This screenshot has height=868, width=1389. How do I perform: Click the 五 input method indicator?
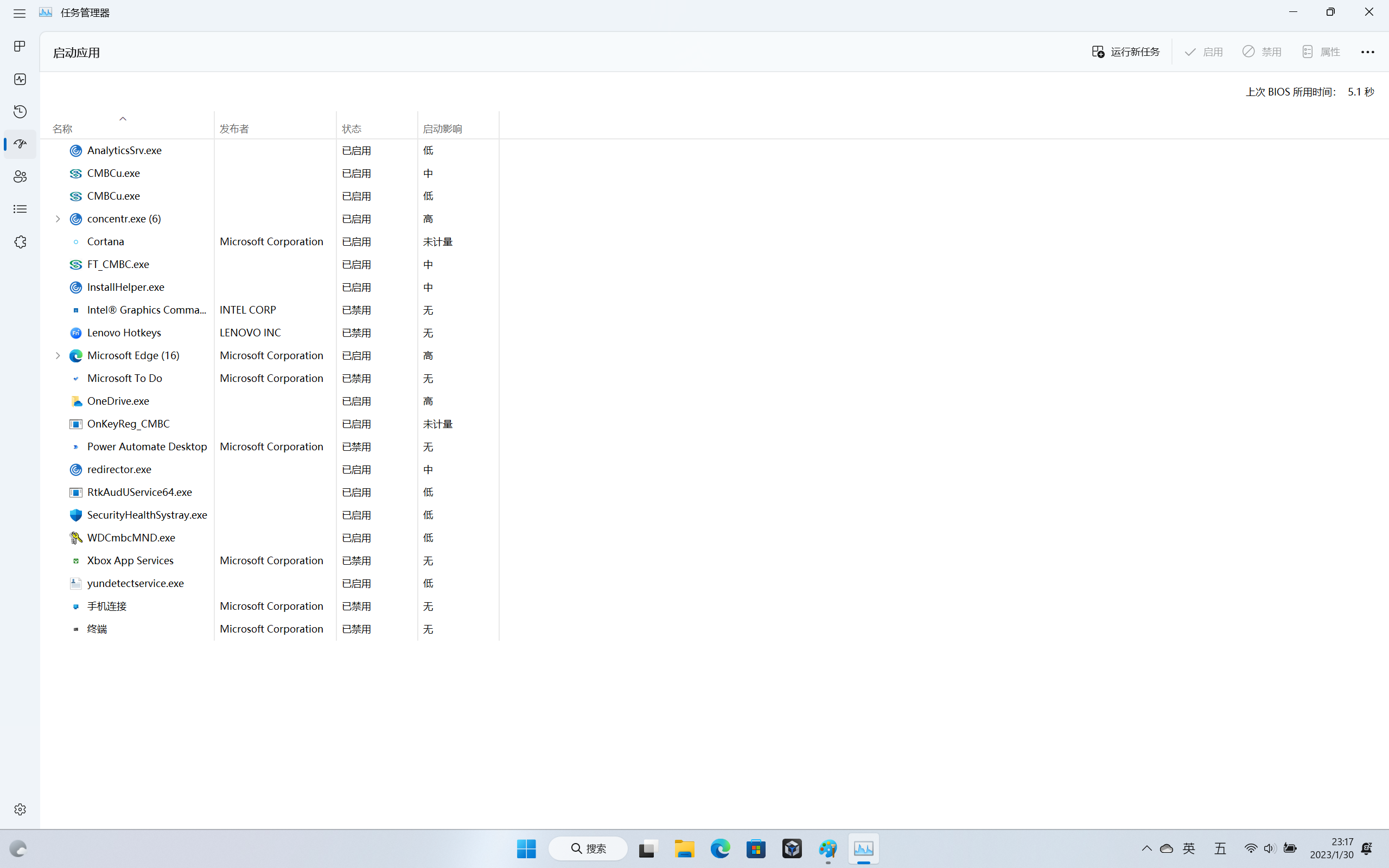click(x=1220, y=848)
